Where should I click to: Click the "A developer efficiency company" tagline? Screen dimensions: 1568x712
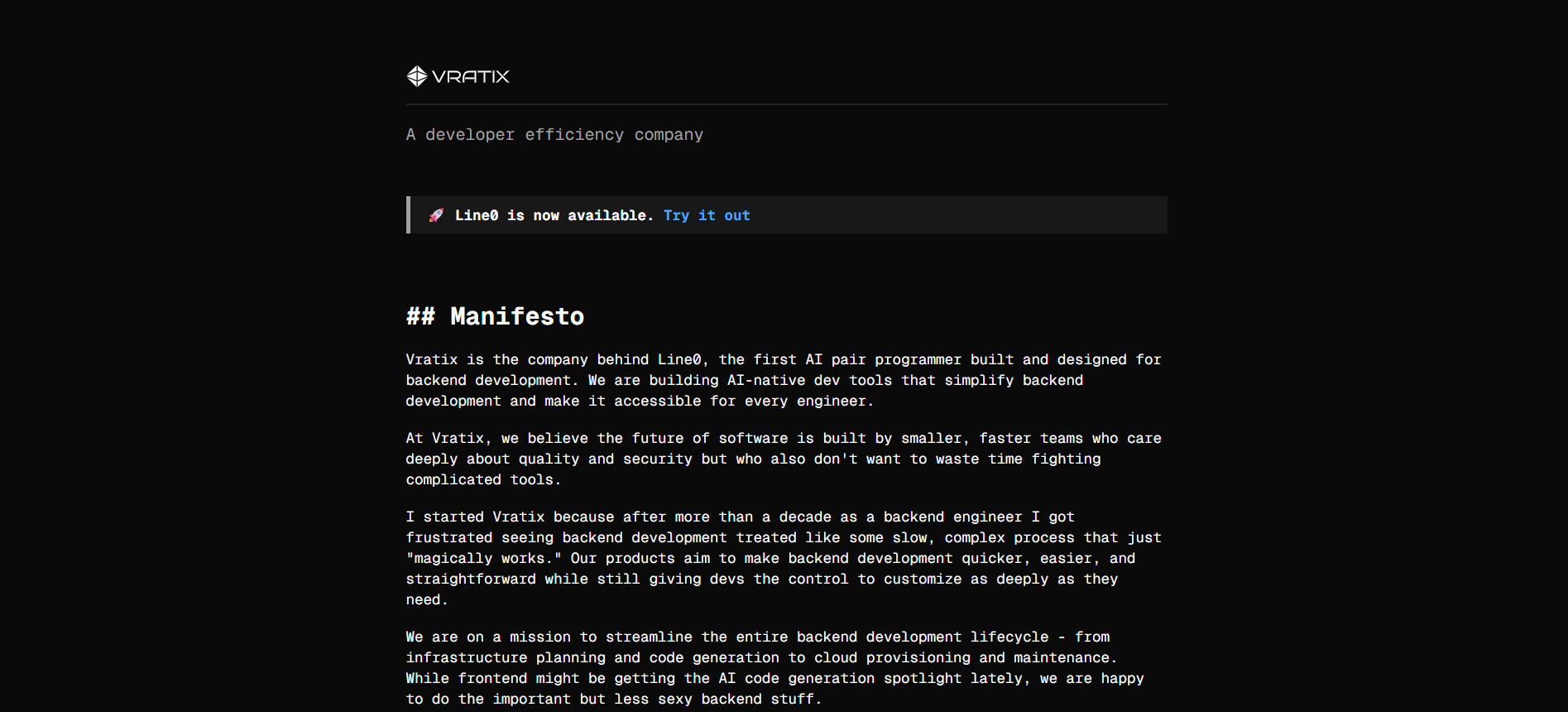pyautogui.click(x=554, y=135)
